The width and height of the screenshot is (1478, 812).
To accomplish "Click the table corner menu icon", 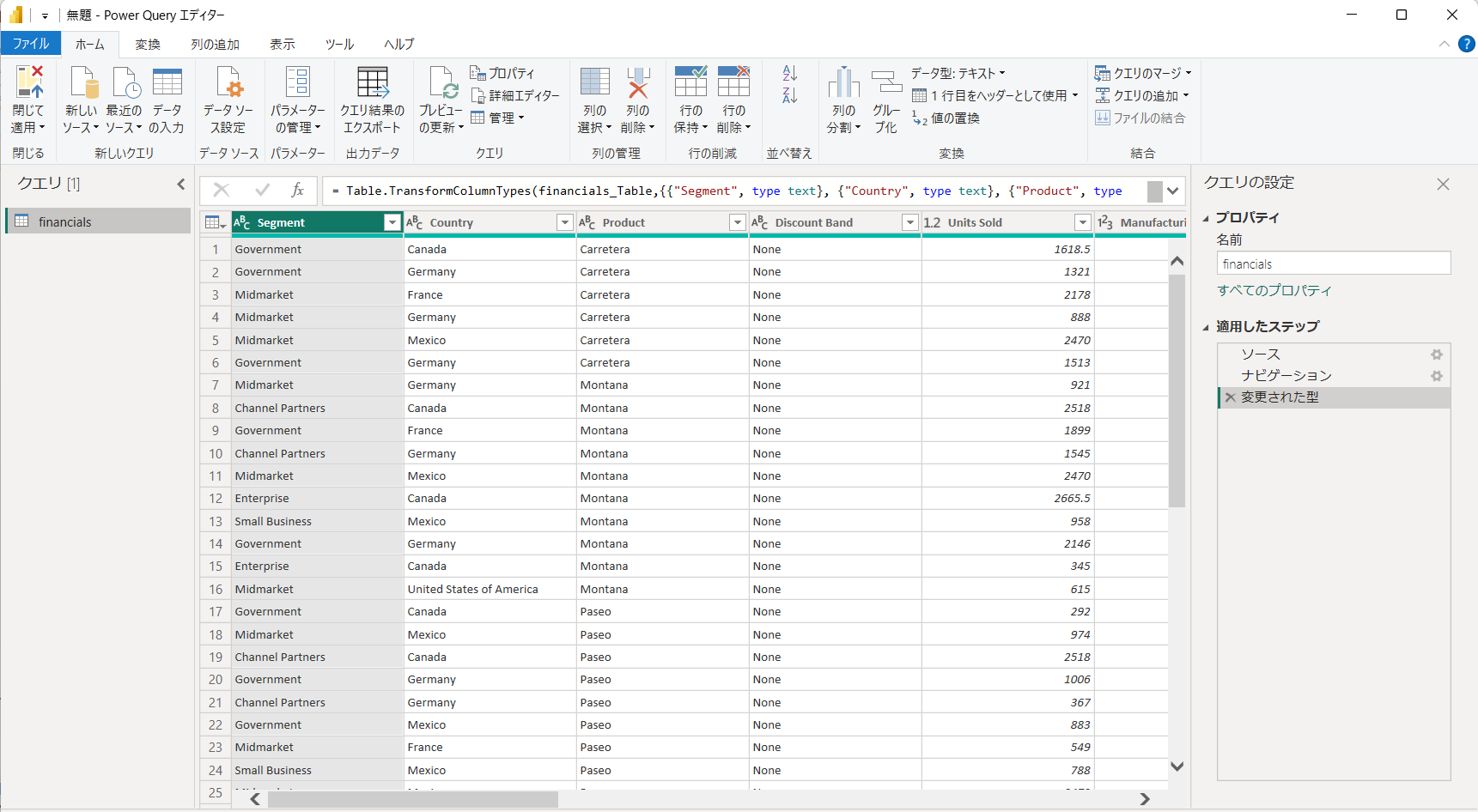I will (x=216, y=223).
